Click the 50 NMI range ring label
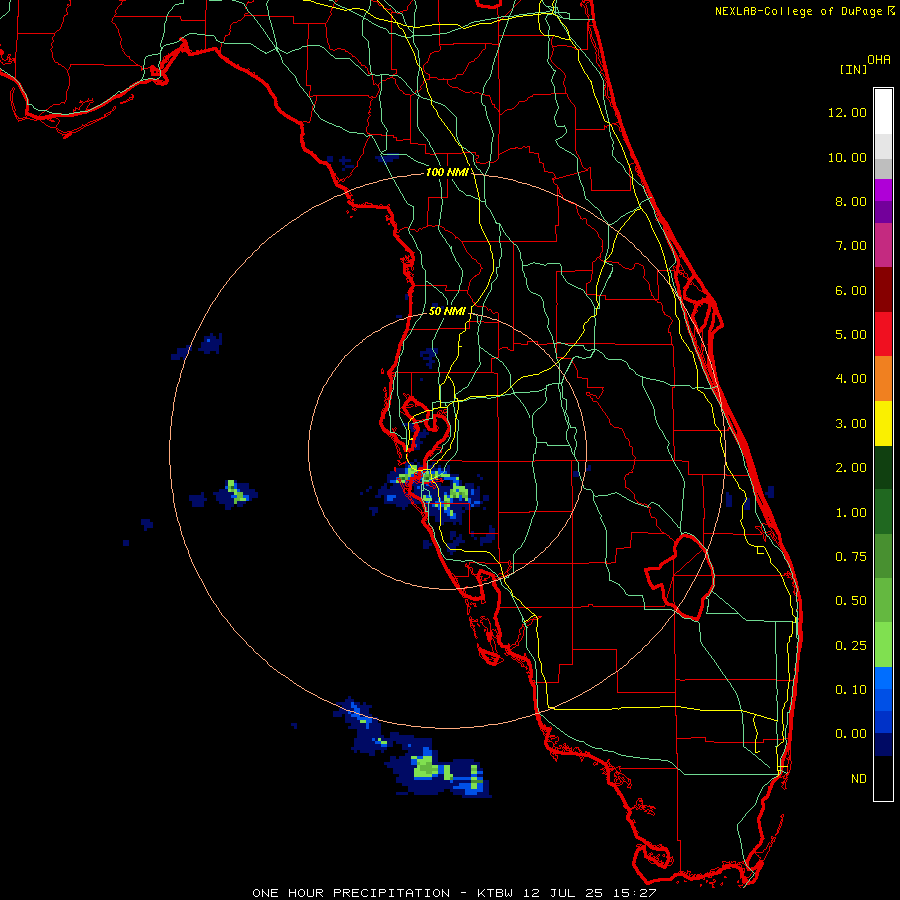Image resolution: width=900 pixels, height=900 pixels. tap(447, 311)
